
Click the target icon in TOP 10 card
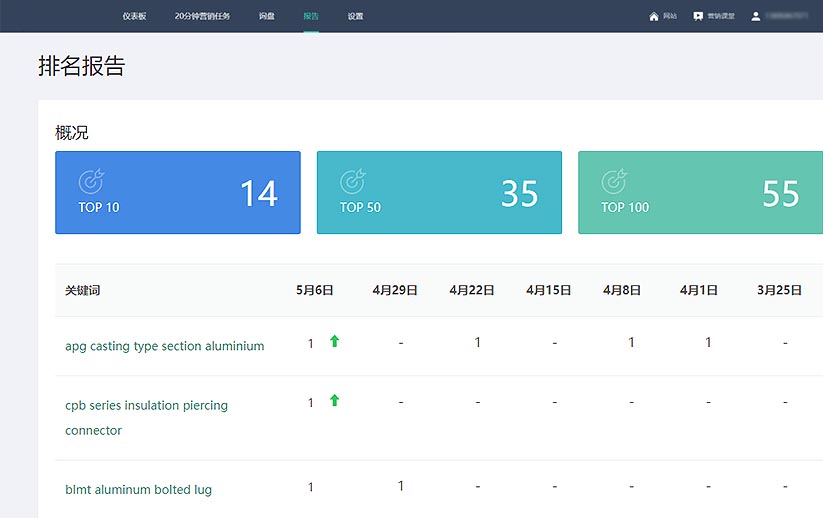91,182
